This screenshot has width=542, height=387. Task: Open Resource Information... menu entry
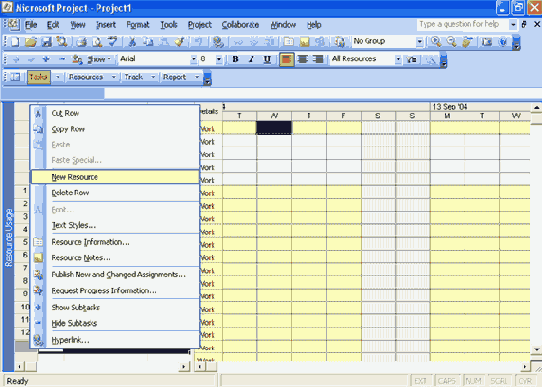click(115, 242)
